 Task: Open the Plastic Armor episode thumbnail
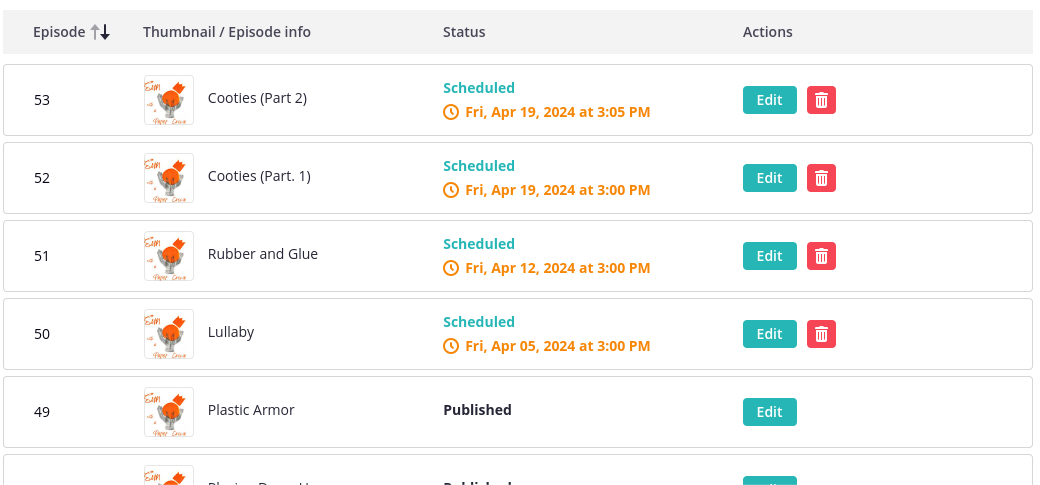tap(169, 412)
